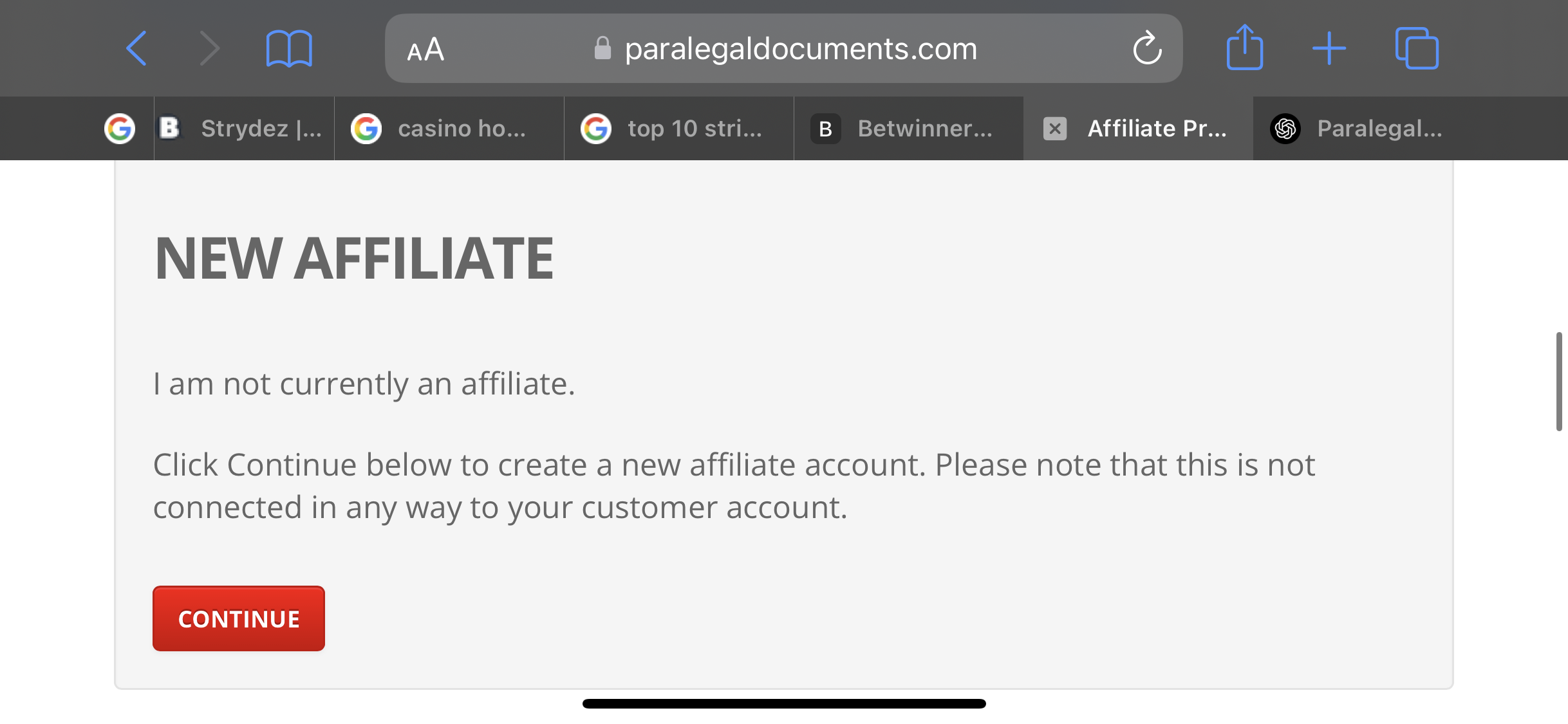
Task: Open the AA reader and text-size menu
Action: [x=425, y=49]
